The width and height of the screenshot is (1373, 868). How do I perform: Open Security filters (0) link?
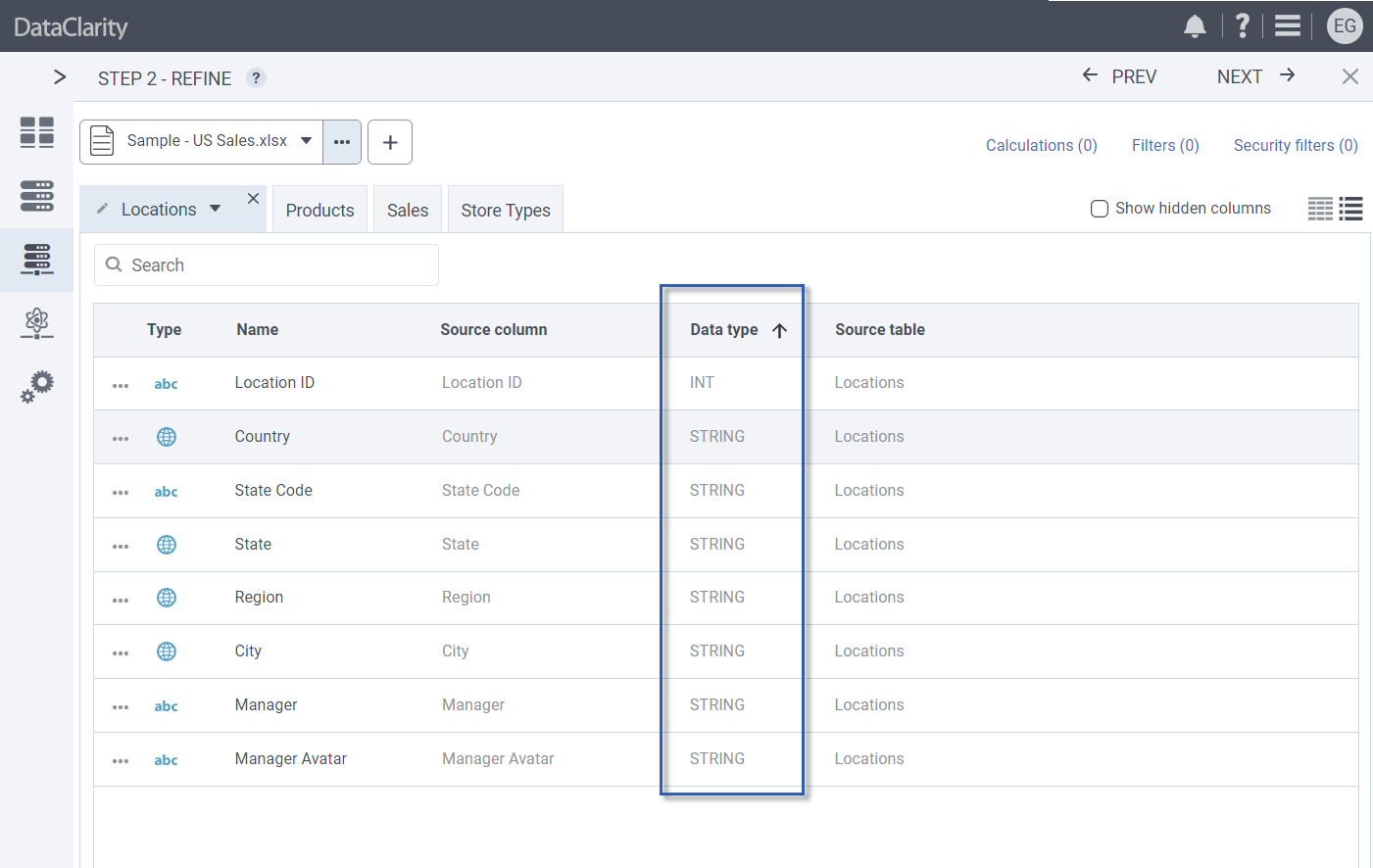pyautogui.click(x=1296, y=145)
